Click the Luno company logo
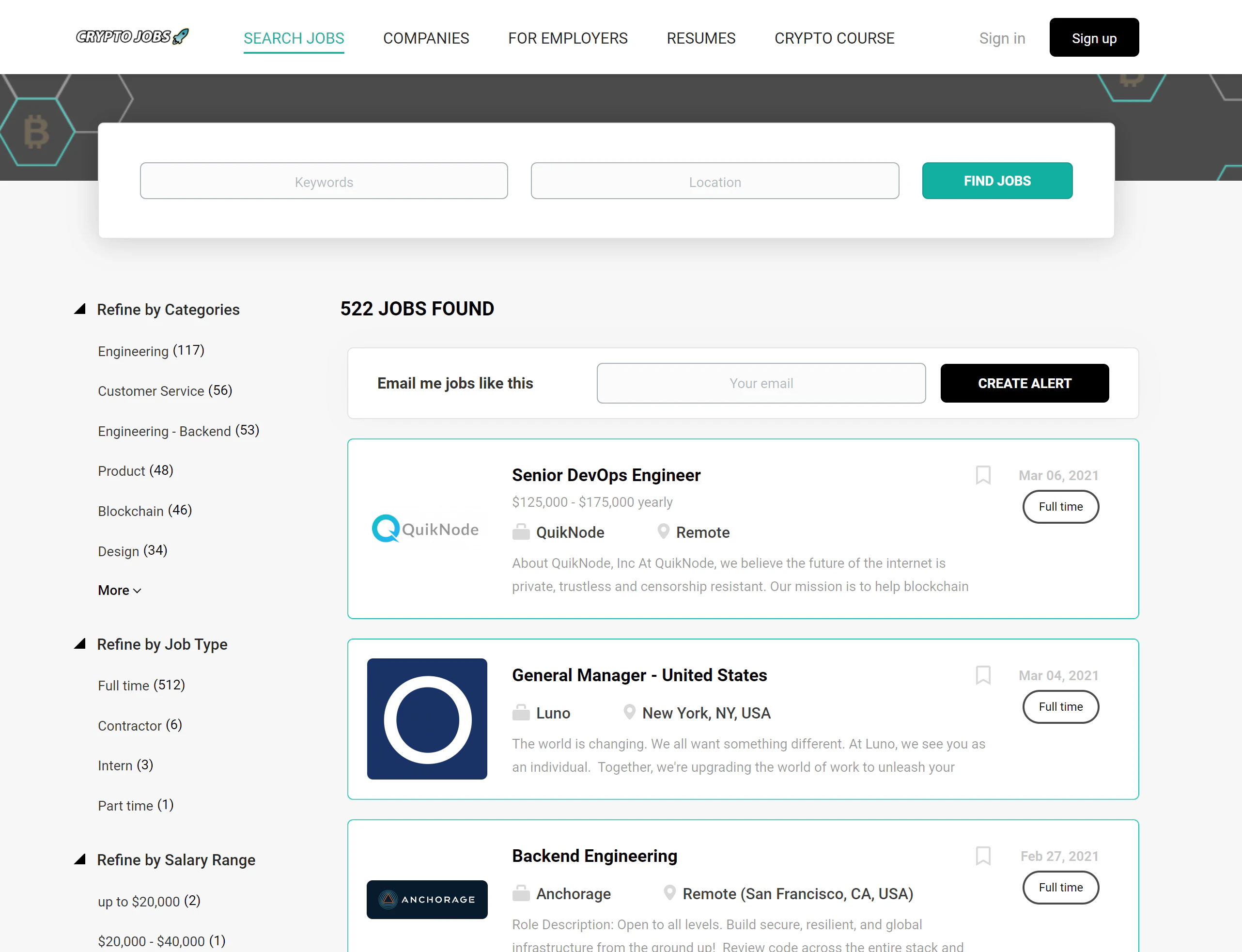Viewport: 1242px width, 952px height. click(x=427, y=719)
